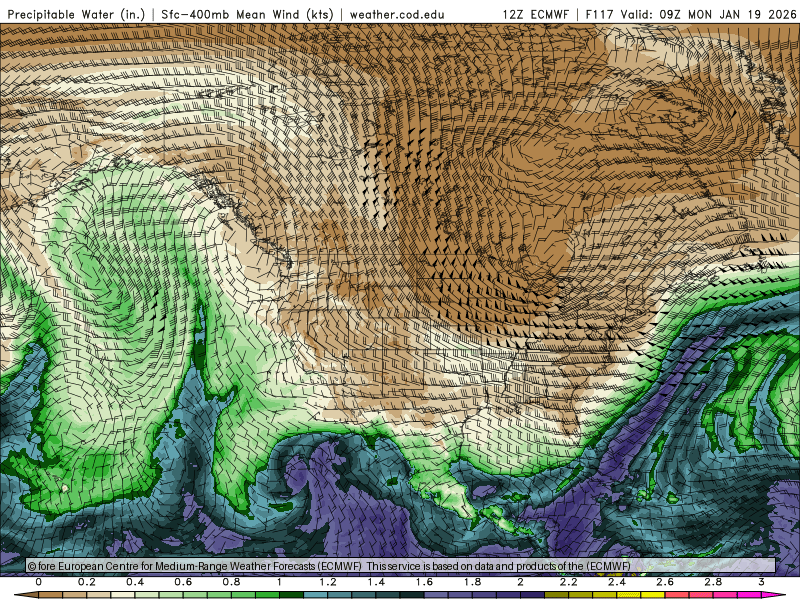Click the '12Z ECMWF' model run text
This screenshot has height=600, width=800.
(x=535, y=14)
